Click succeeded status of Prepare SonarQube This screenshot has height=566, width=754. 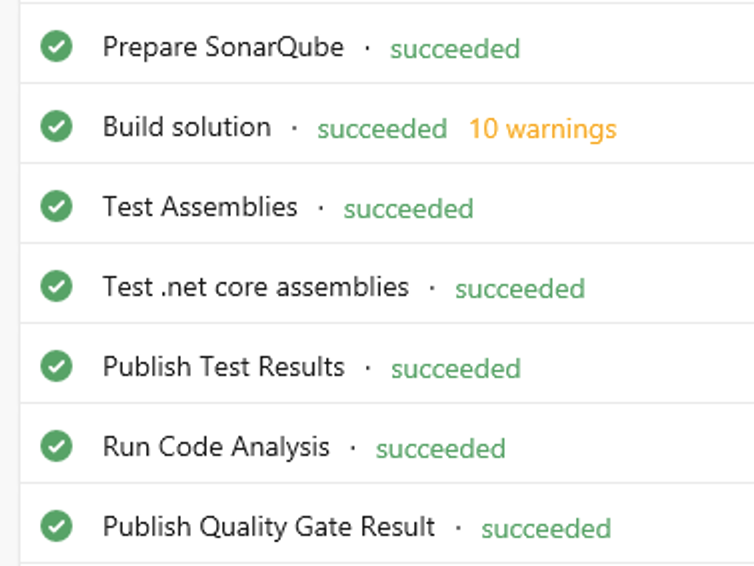455,49
